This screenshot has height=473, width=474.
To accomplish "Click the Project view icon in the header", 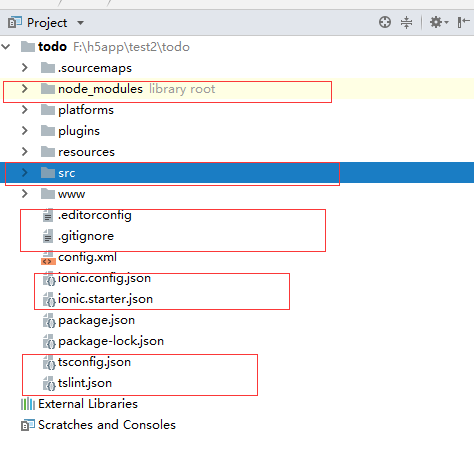I will tap(15, 22).
